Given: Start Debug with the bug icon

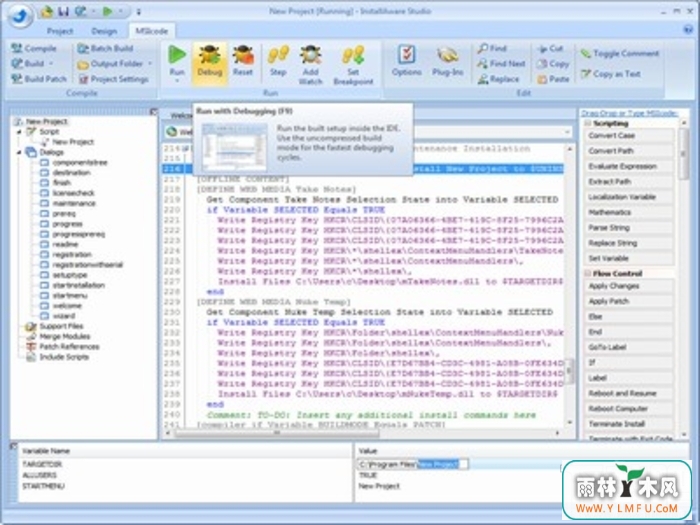Looking at the screenshot, I should (209, 61).
